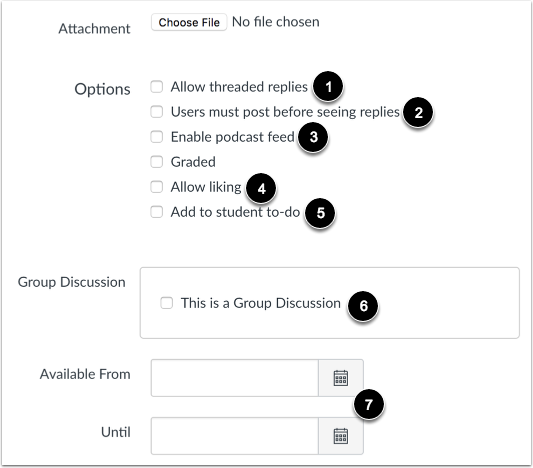The width and height of the screenshot is (533, 468).
Task: Tick This is a Group Discussion
Action: click(167, 303)
